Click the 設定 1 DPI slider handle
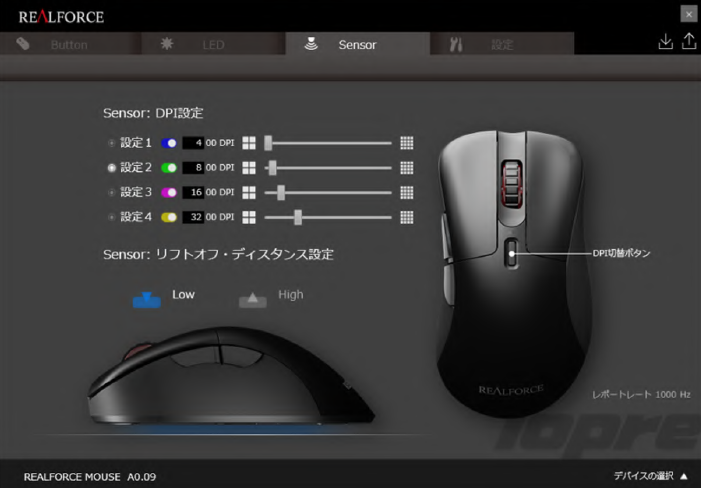 268,143
